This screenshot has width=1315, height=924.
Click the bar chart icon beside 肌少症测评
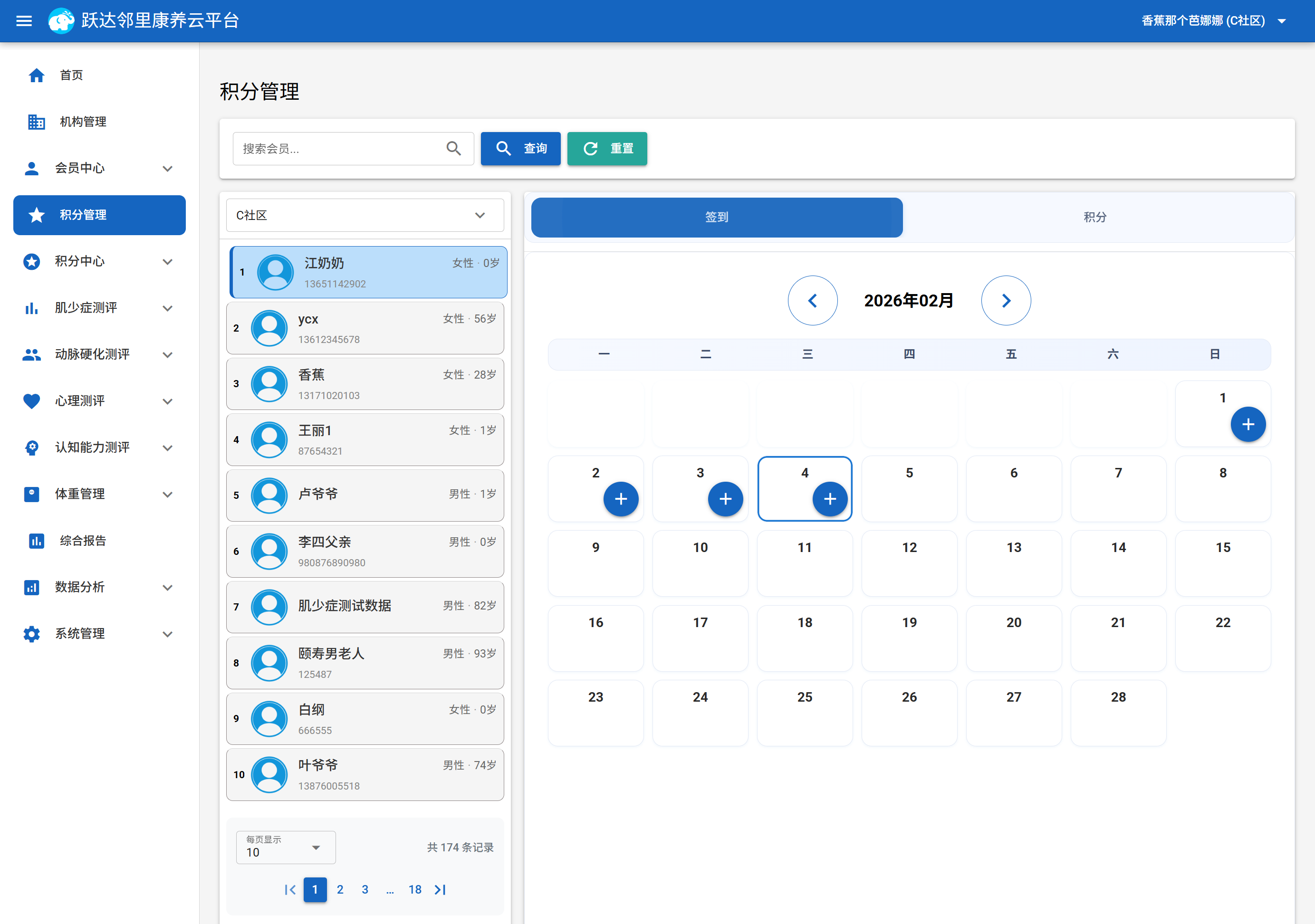[x=31, y=308]
